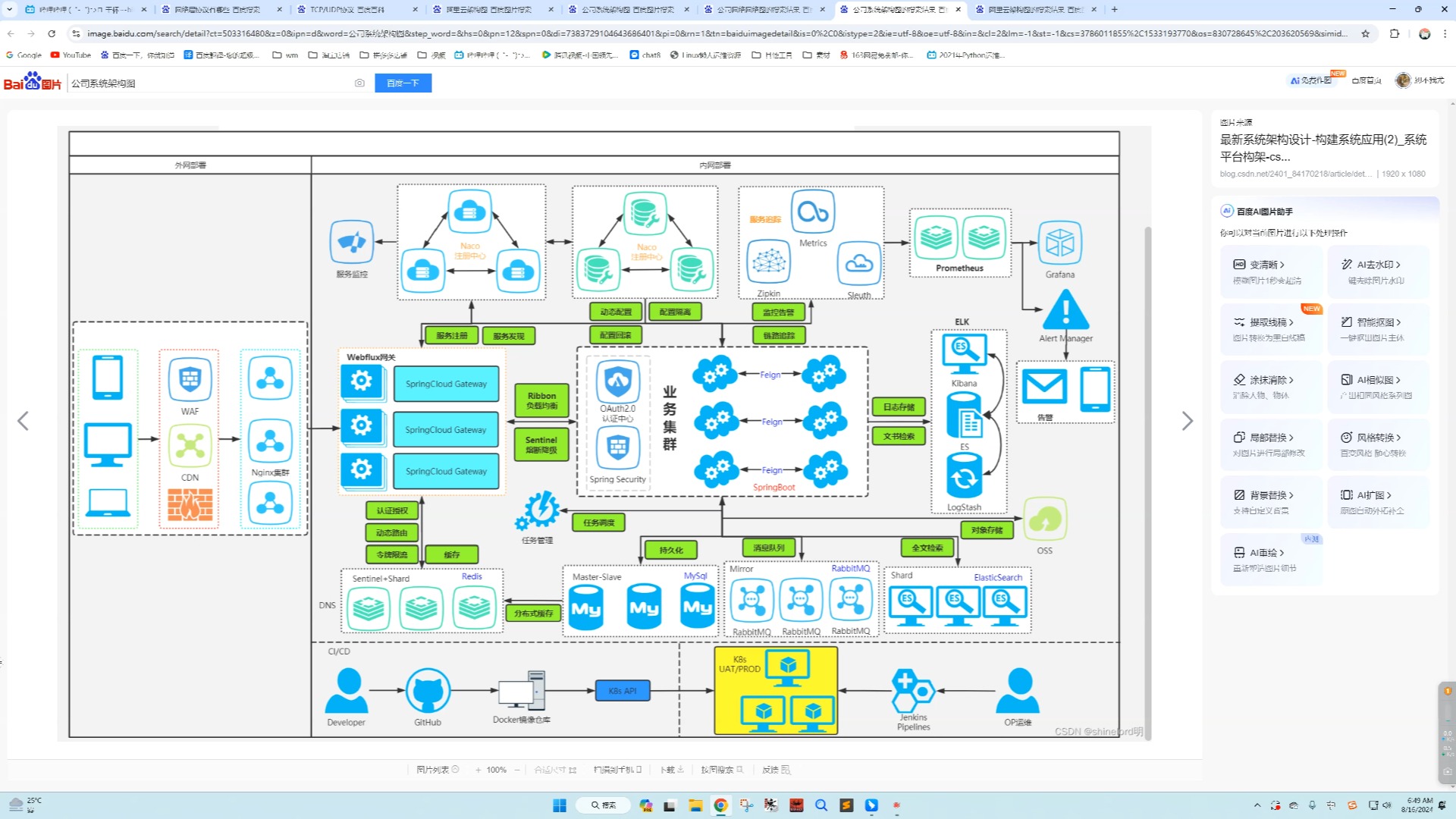Screen dimensions: 1456x819
Task: Click the camera image-search icon in search box
Action: pos(359,83)
